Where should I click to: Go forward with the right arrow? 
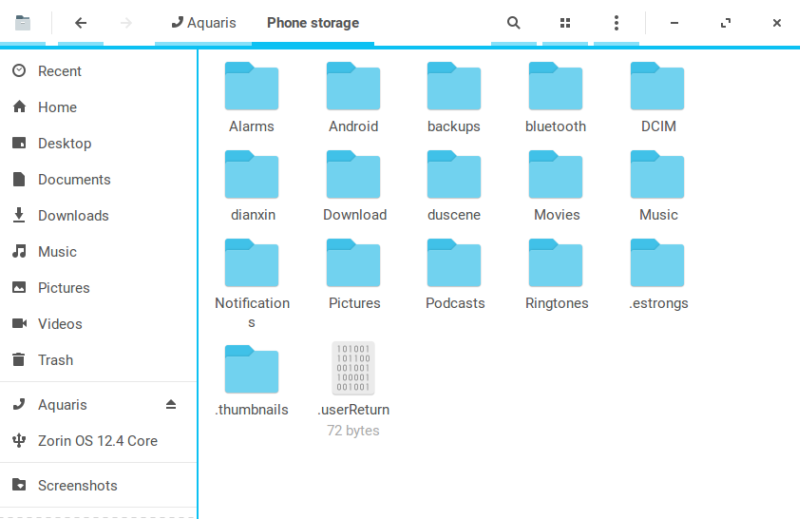click(126, 23)
